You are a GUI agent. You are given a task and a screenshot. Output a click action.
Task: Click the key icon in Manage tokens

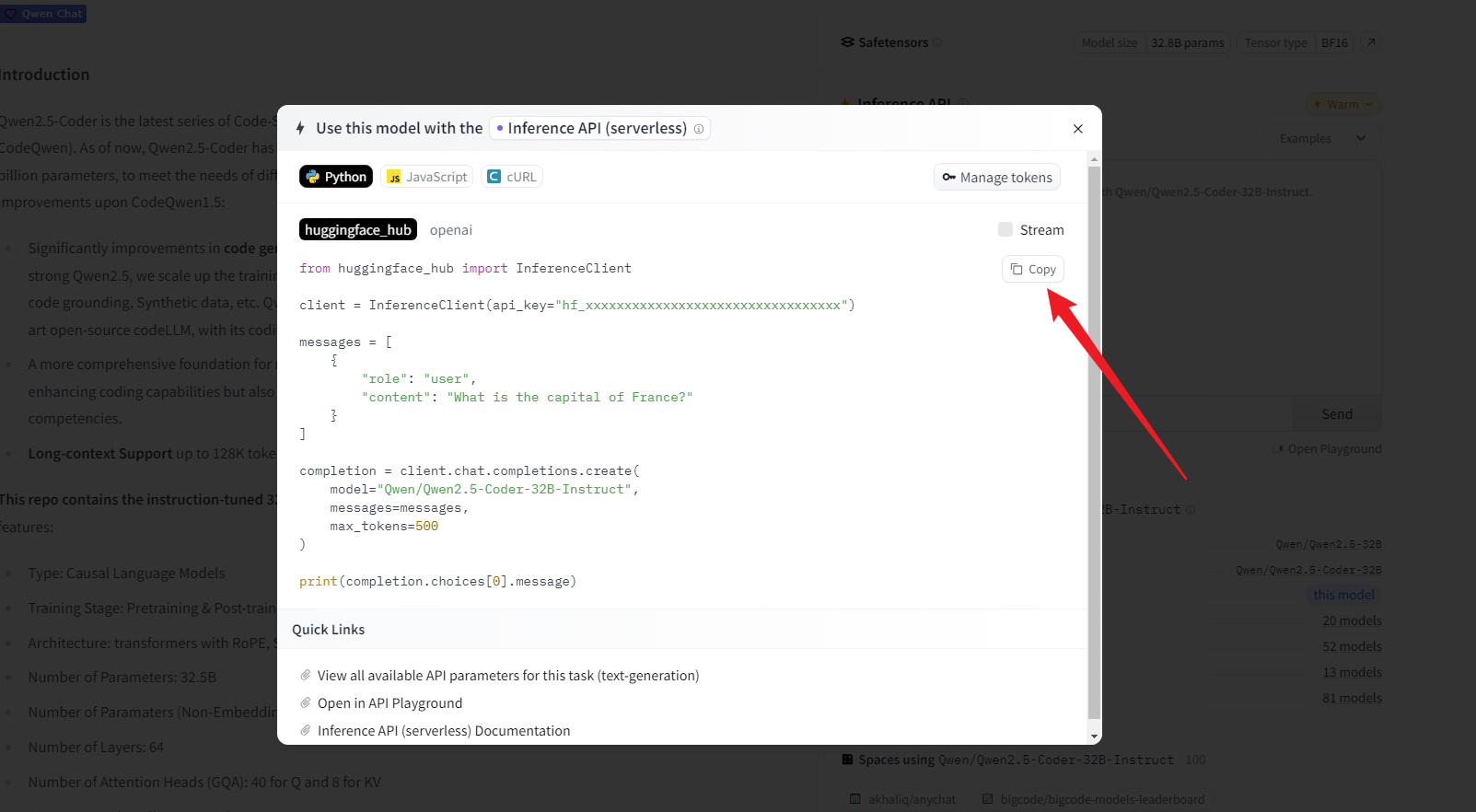tap(948, 177)
